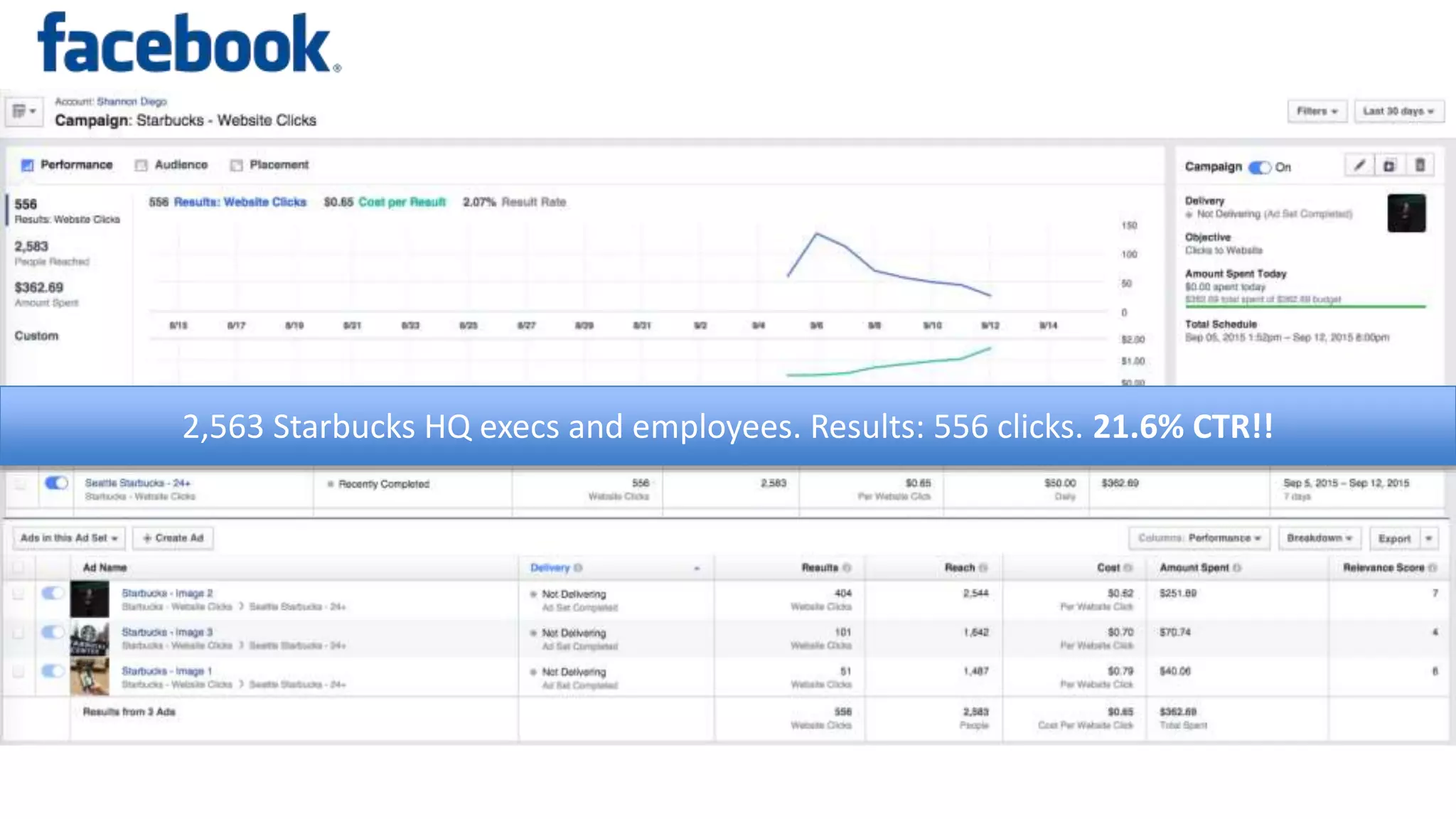Check the Starbucks - Image 3 row checkbox
The width and height of the screenshot is (1456, 819).
[18, 633]
